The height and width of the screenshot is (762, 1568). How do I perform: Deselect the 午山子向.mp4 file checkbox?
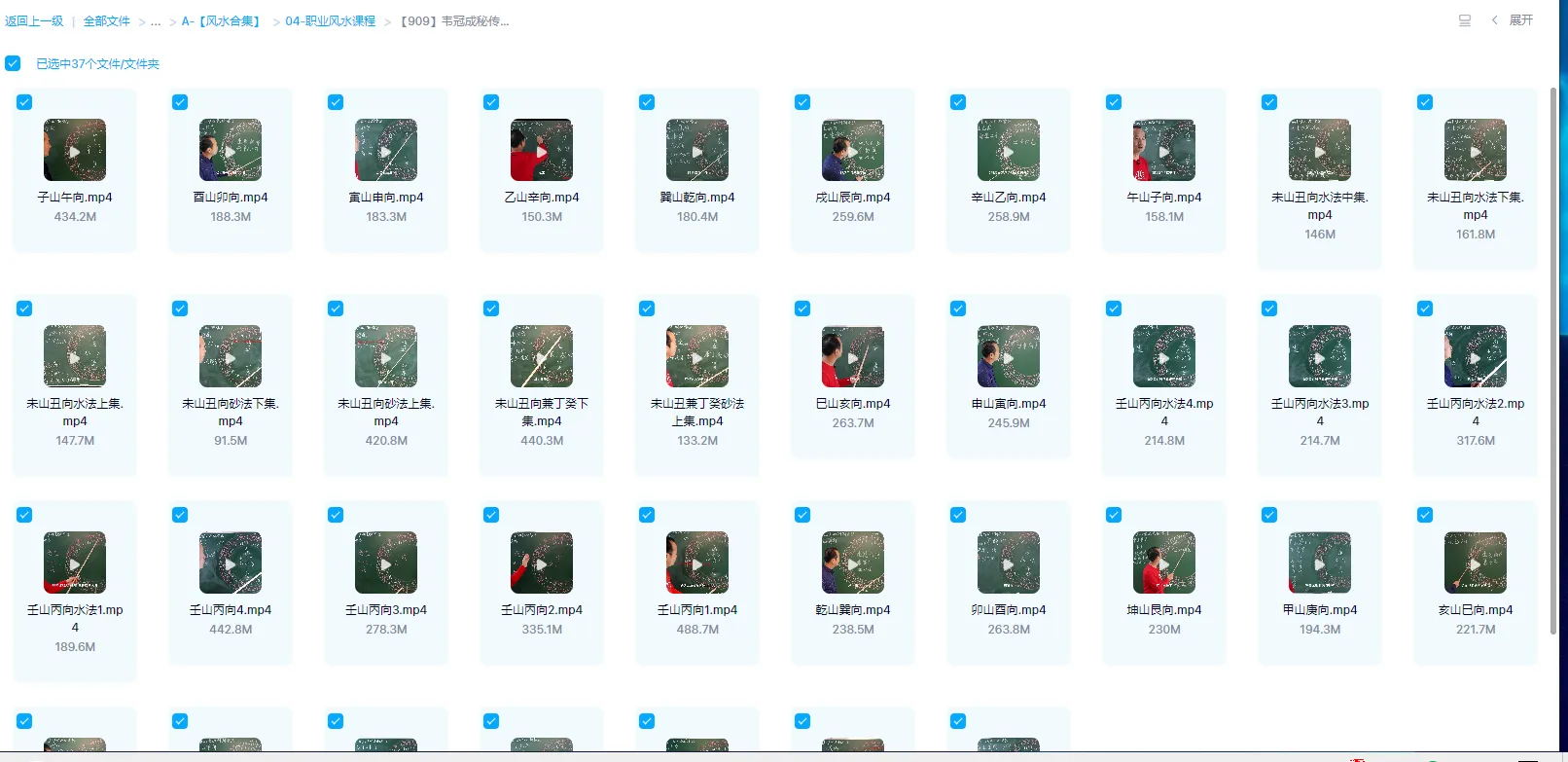point(1114,102)
